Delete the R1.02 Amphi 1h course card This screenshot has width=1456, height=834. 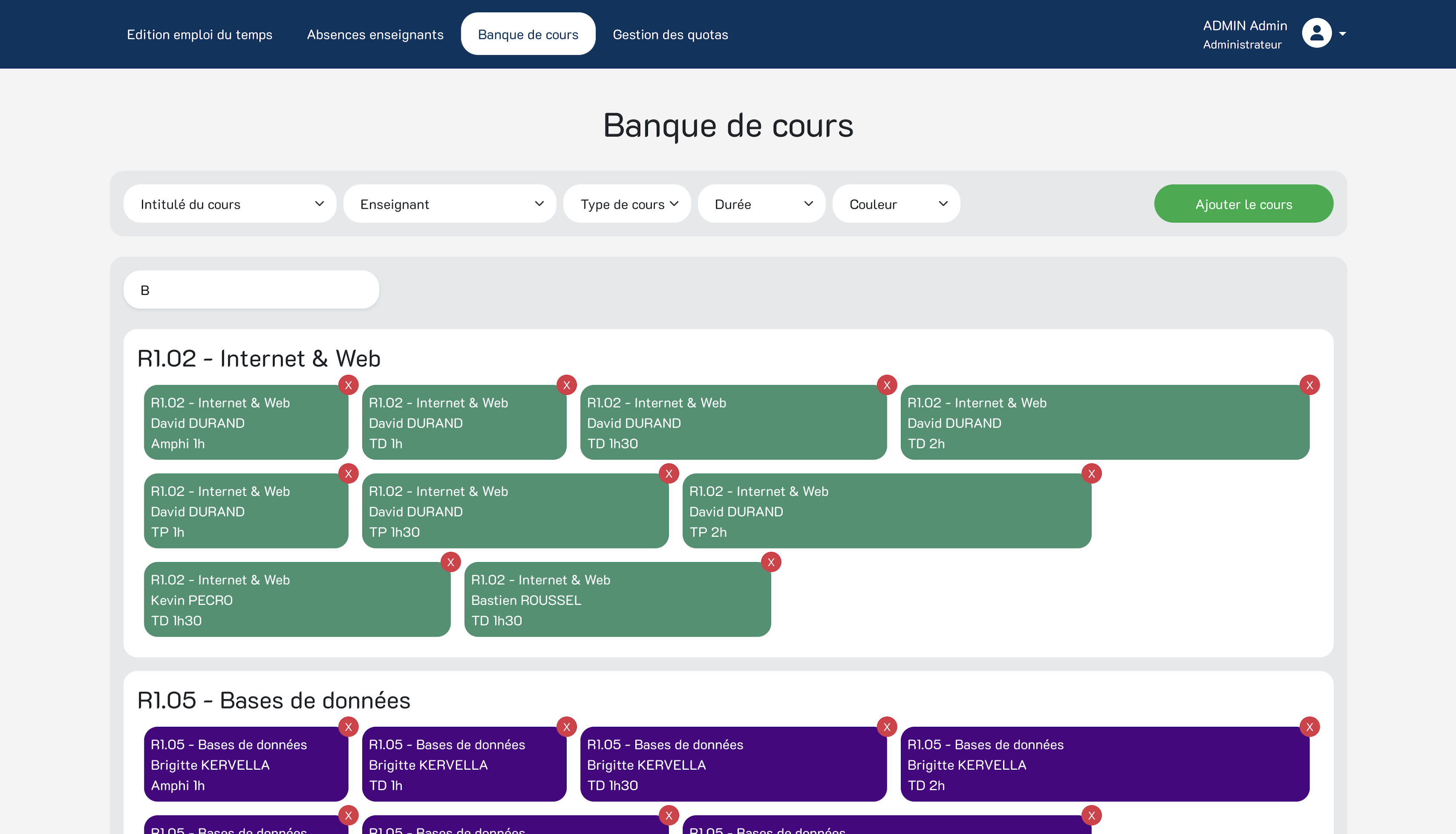(348, 385)
